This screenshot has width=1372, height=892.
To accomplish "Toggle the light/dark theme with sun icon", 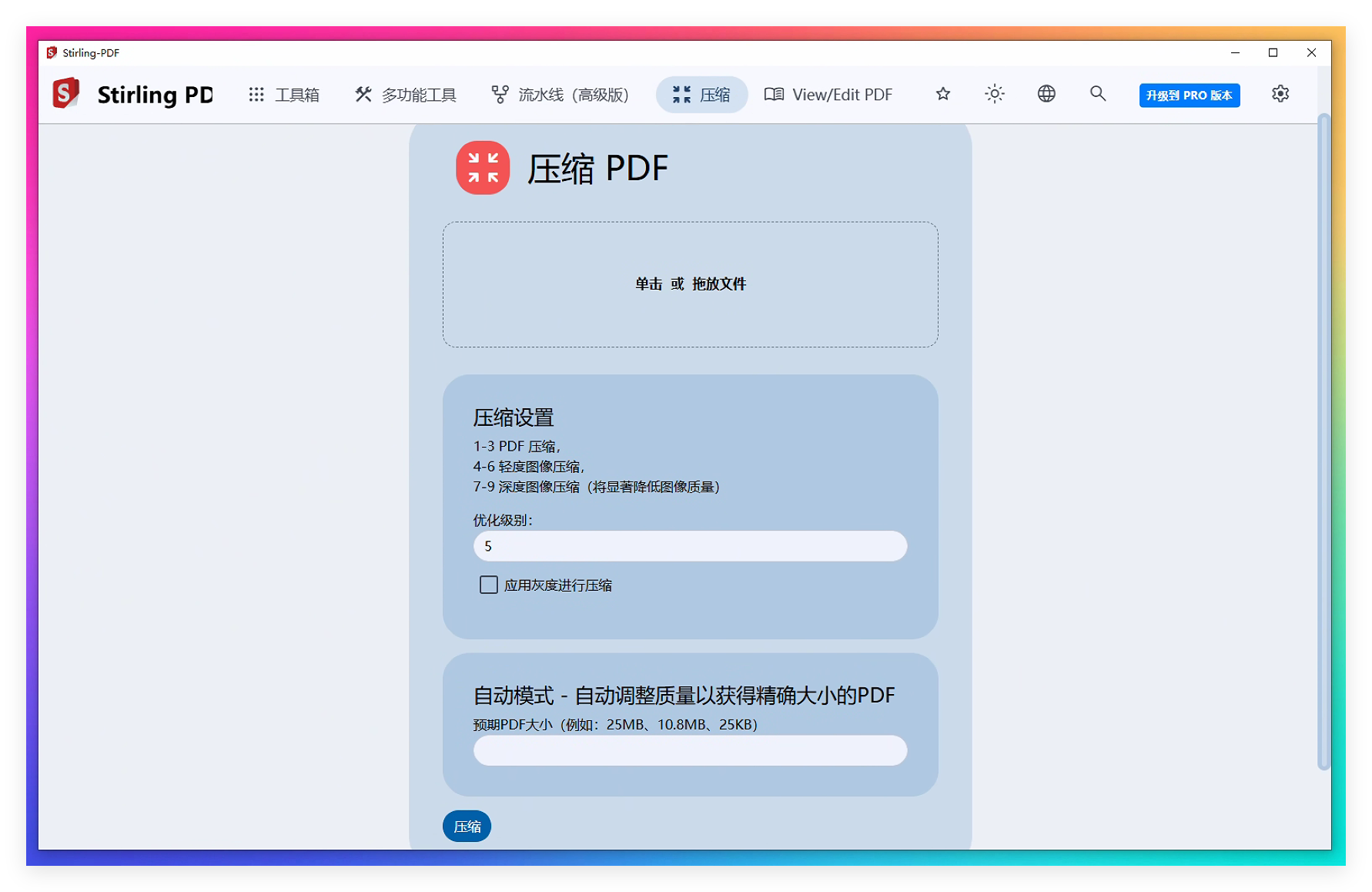I will (x=994, y=94).
